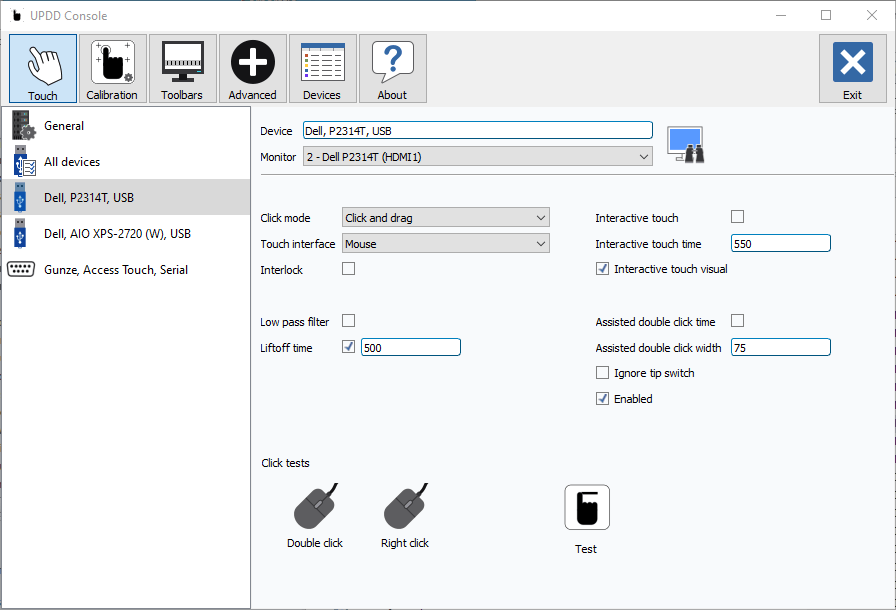
Task: Click the UPDD Console title bar icon
Action: (x=17, y=15)
